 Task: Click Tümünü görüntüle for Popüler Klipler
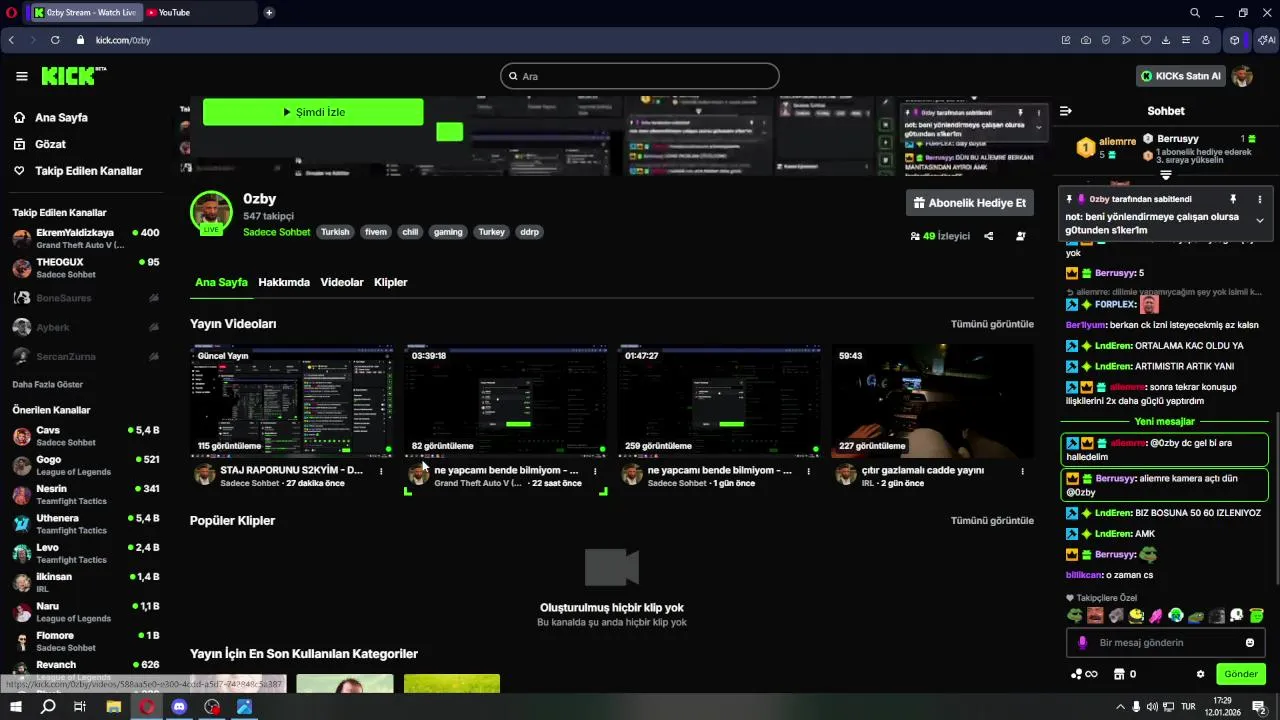(x=992, y=521)
